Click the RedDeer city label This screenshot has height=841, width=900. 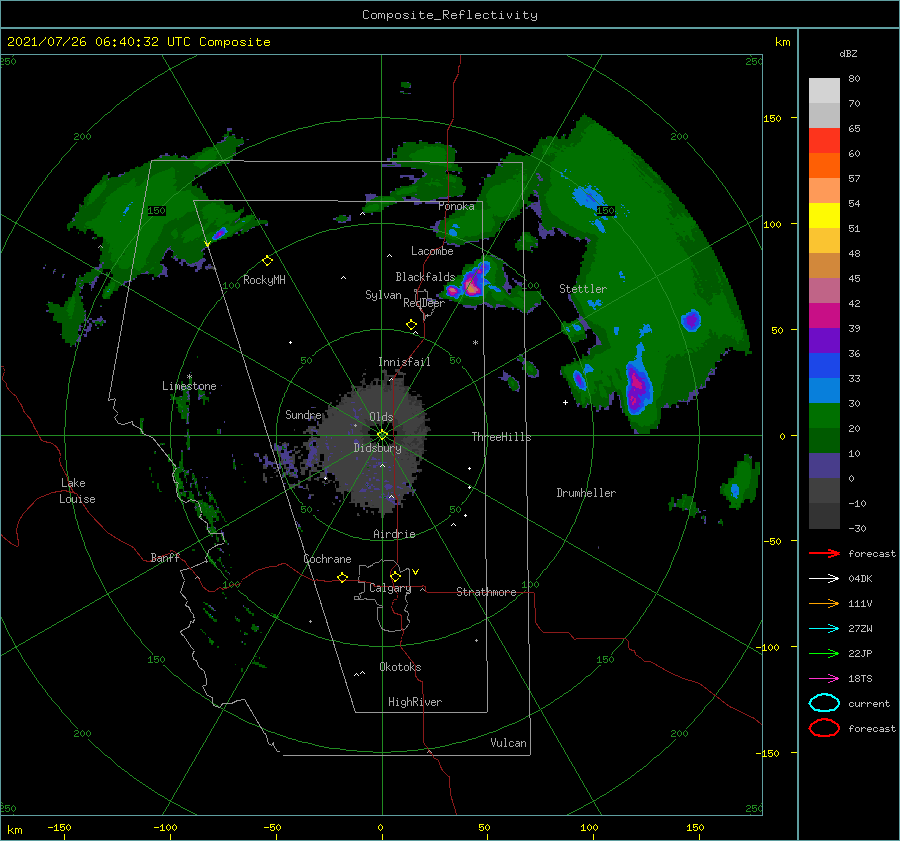click(424, 303)
